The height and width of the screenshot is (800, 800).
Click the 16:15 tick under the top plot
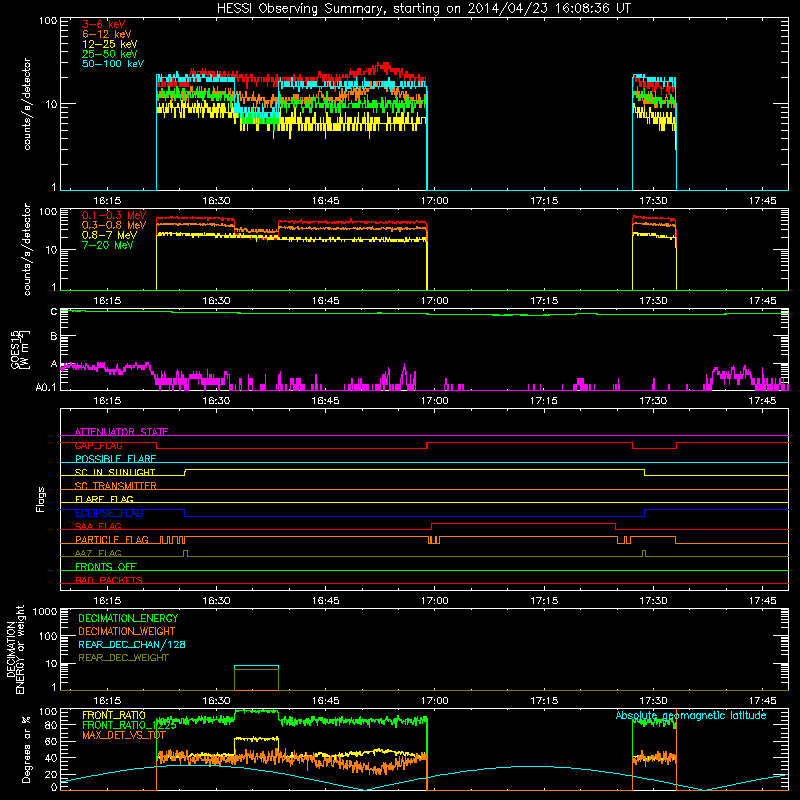pyautogui.click(x=107, y=201)
